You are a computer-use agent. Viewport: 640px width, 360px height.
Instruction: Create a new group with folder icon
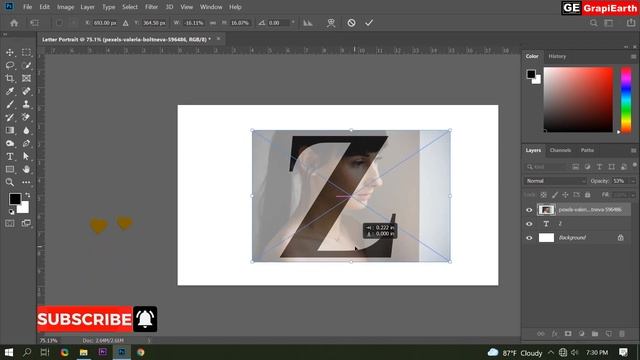(x=595, y=333)
